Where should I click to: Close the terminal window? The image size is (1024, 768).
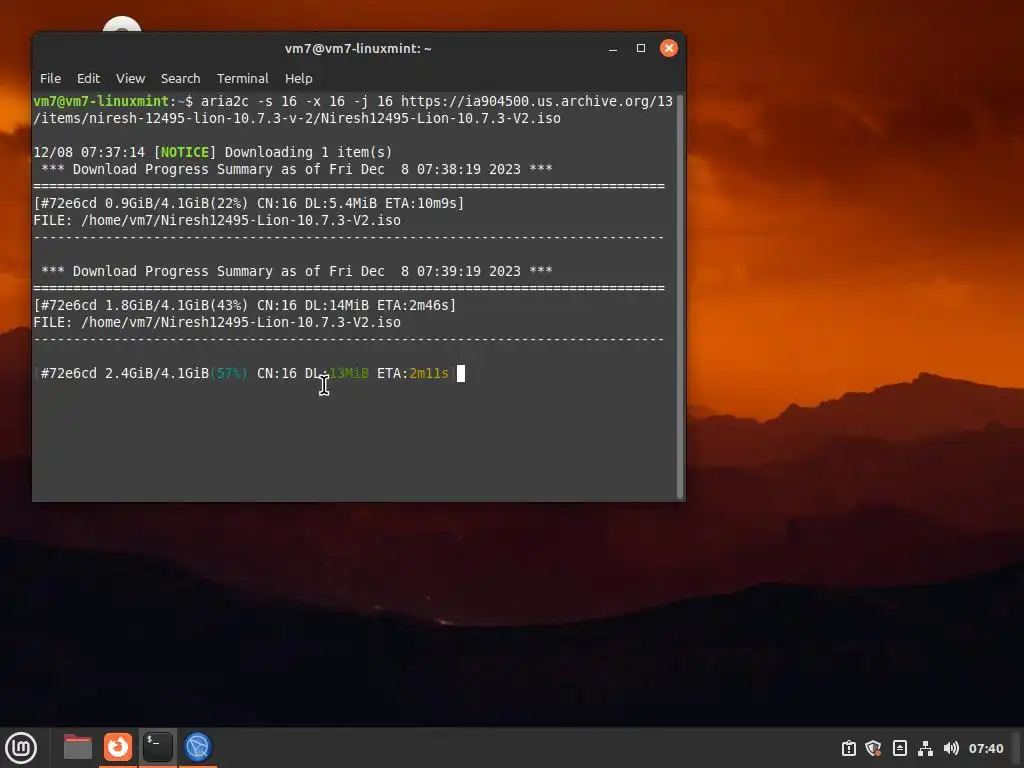[x=669, y=48]
